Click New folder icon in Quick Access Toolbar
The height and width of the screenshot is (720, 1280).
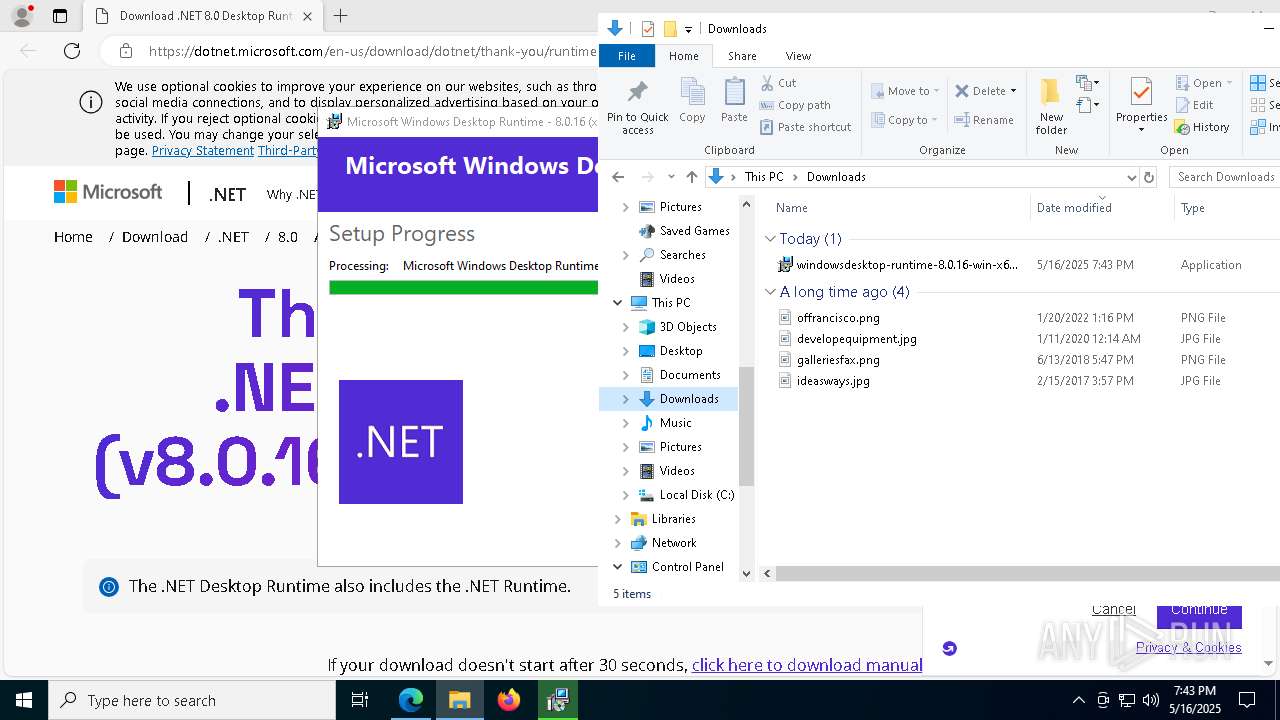tap(670, 29)
